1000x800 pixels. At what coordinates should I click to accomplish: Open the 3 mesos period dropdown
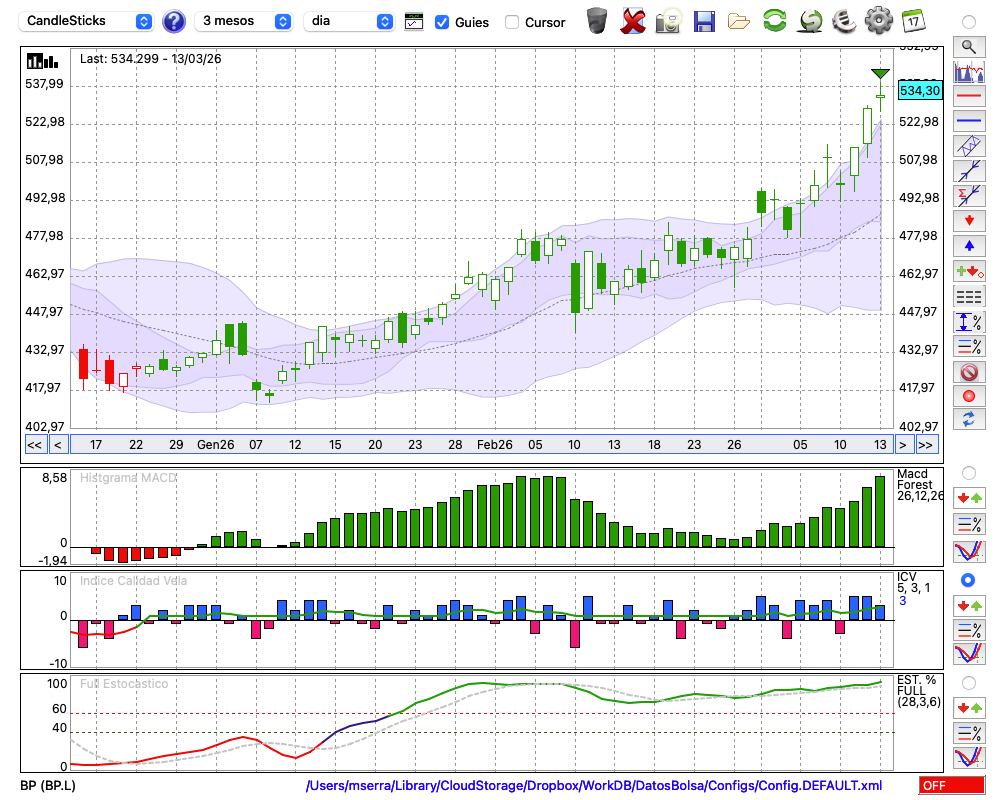point(246,21)
